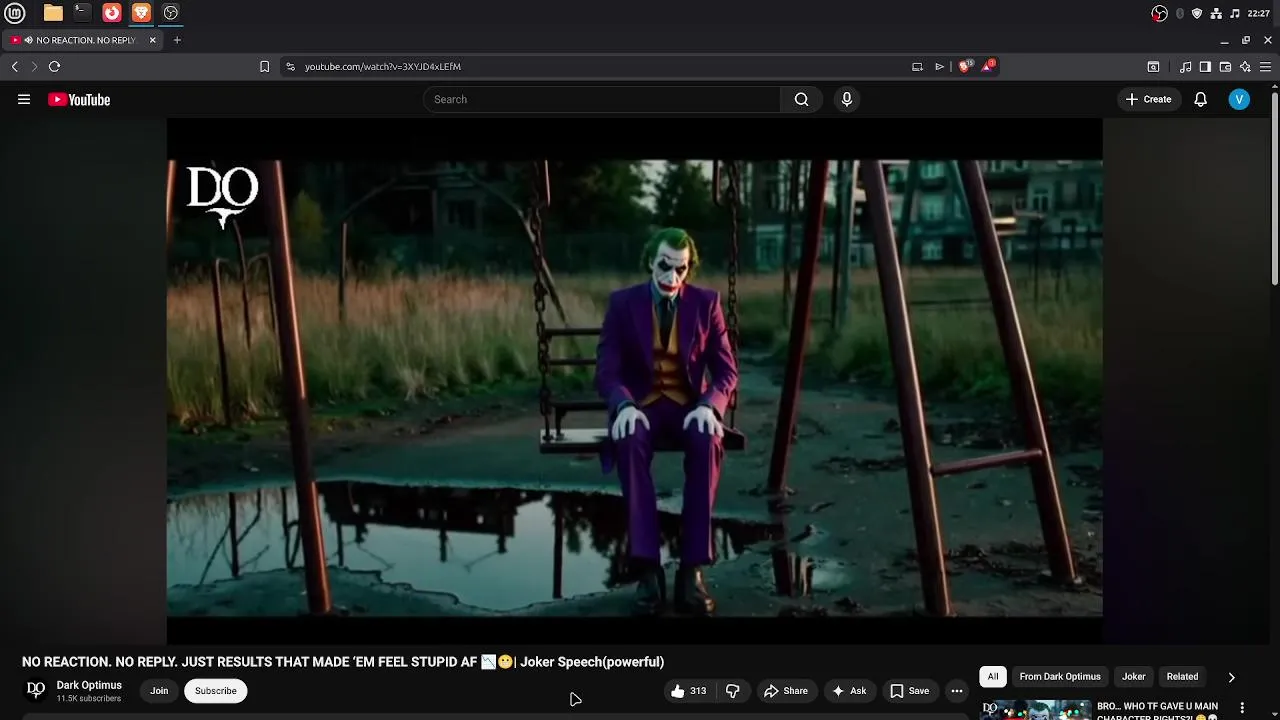Dislike the video with thumbs down

pyautogui.click(x=732, y=690)
